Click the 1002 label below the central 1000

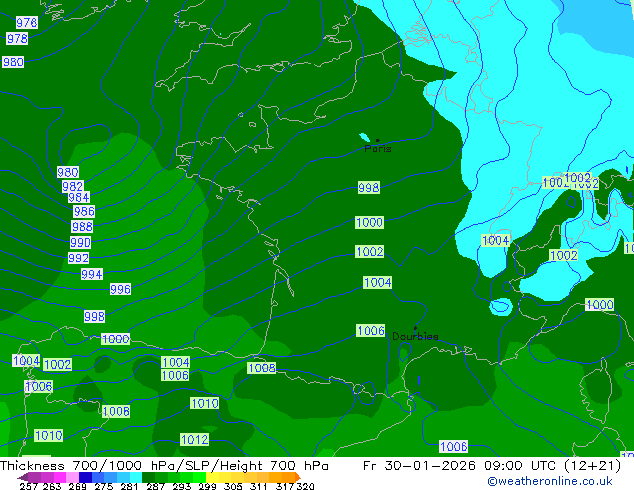[x=370, y=252]
